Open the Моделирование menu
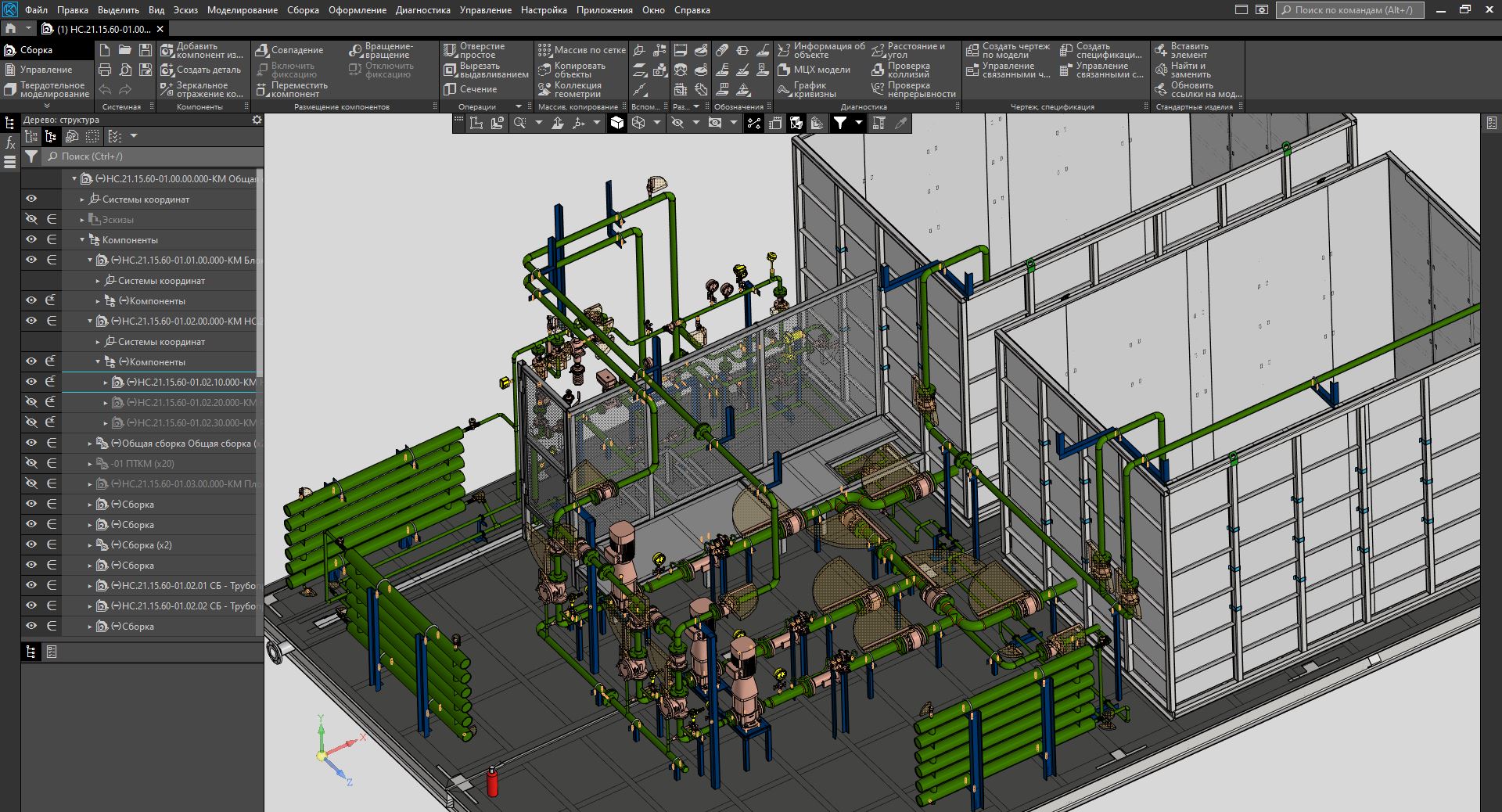Viewport: 1502px width, 812px height. click(242, 10)
